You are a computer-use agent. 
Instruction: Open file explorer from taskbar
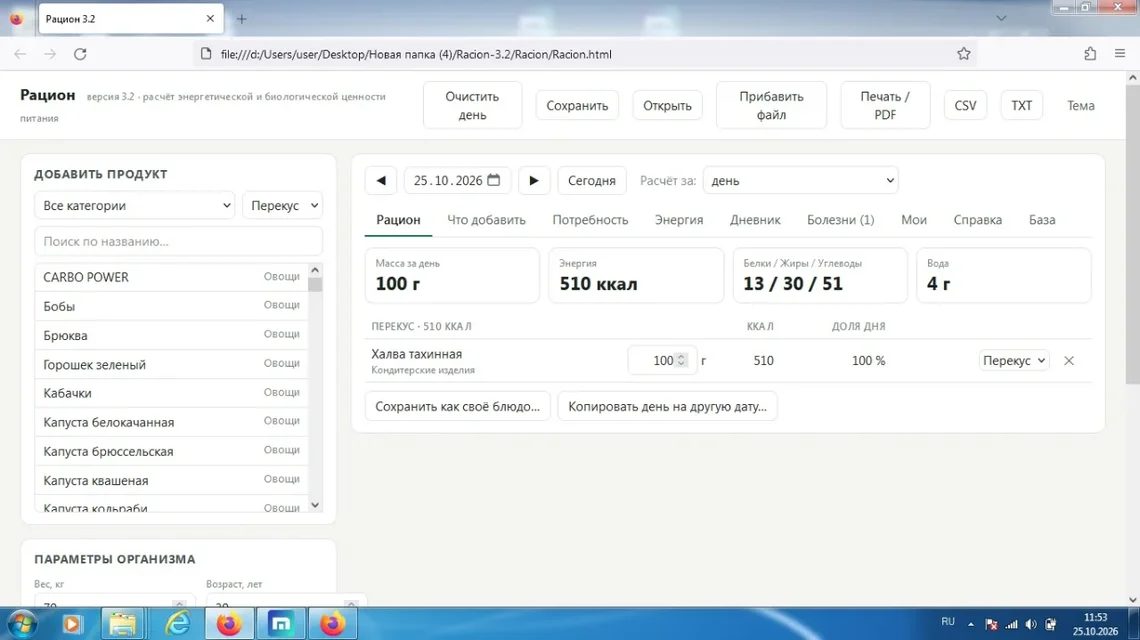[123, 624]
